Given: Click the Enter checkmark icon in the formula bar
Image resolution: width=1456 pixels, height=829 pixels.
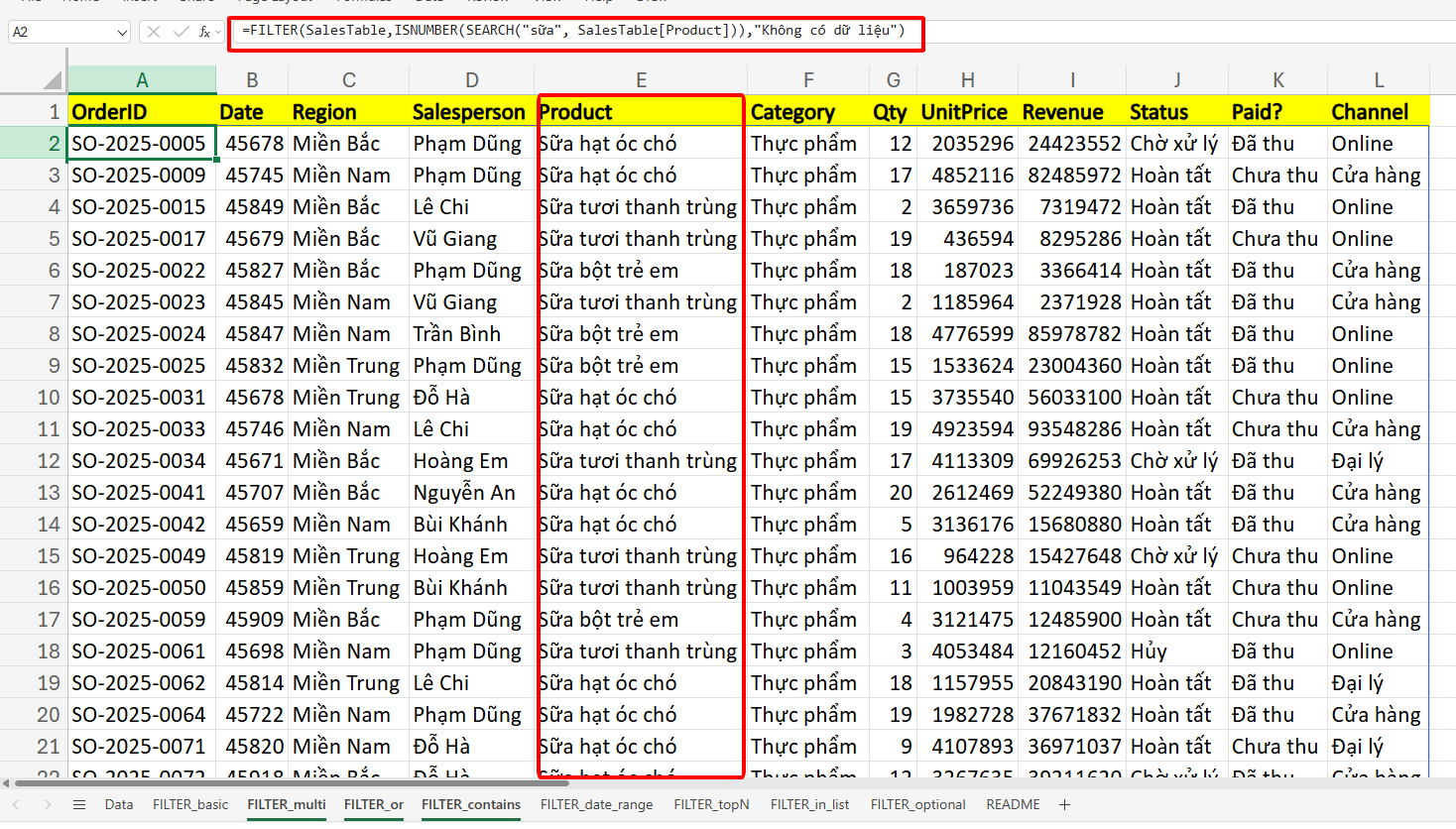Looking at the screenshot, I should tap(181, 32).
